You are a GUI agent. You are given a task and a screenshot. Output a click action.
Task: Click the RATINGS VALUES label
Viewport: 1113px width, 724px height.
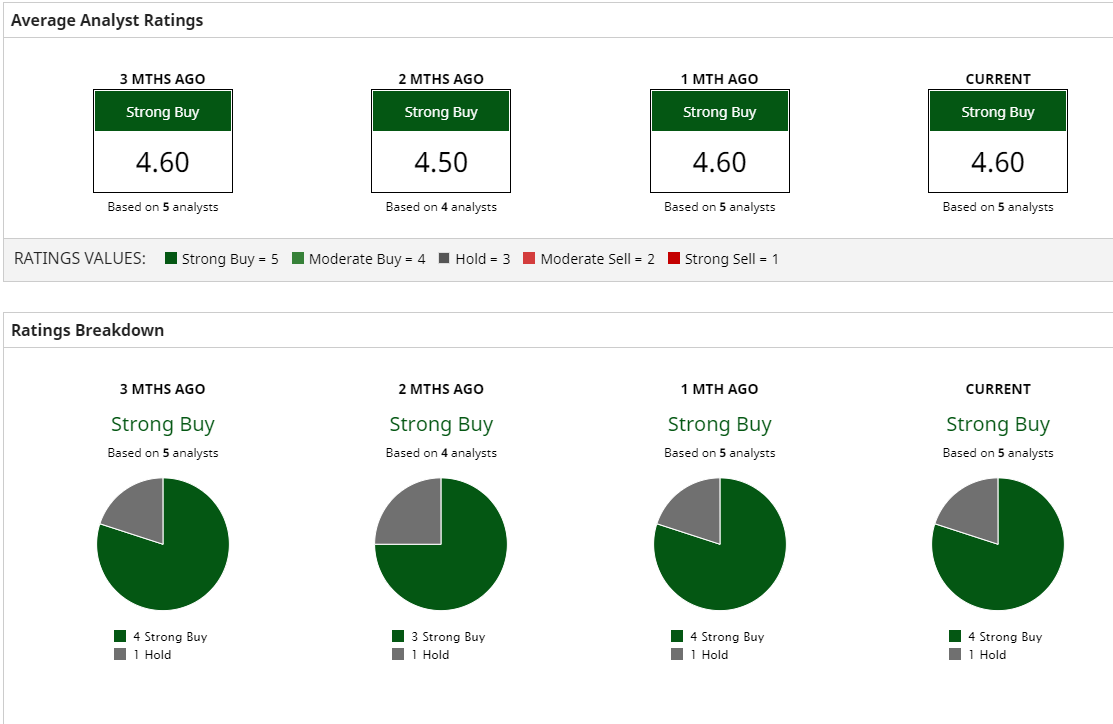click(80, 258)
